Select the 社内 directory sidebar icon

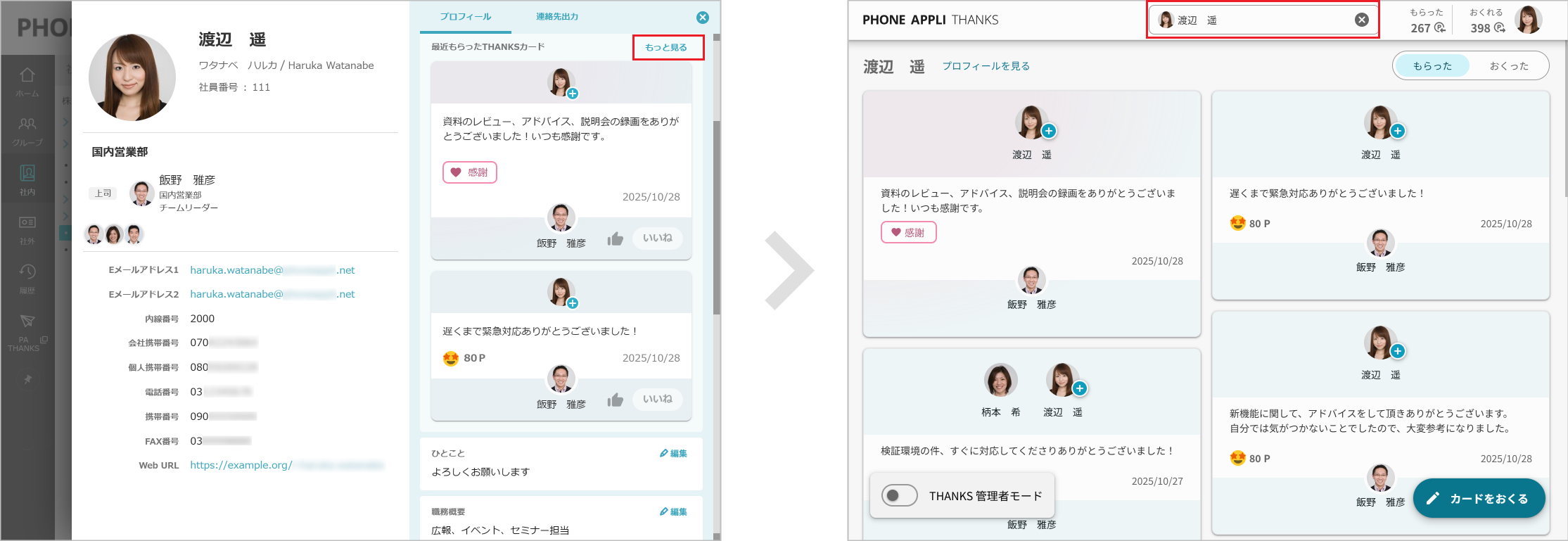tap(27, 180)
